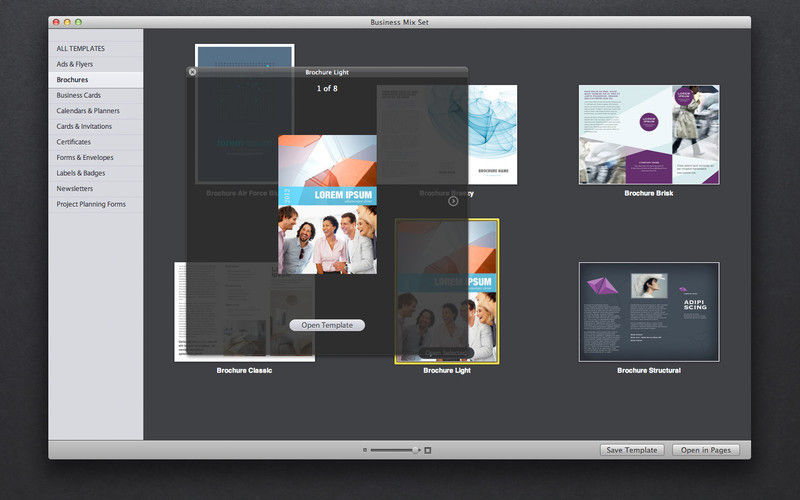The image size is (800, 500).
Task: Click the large thumbnail size icon
Action: tap(428, 450)
